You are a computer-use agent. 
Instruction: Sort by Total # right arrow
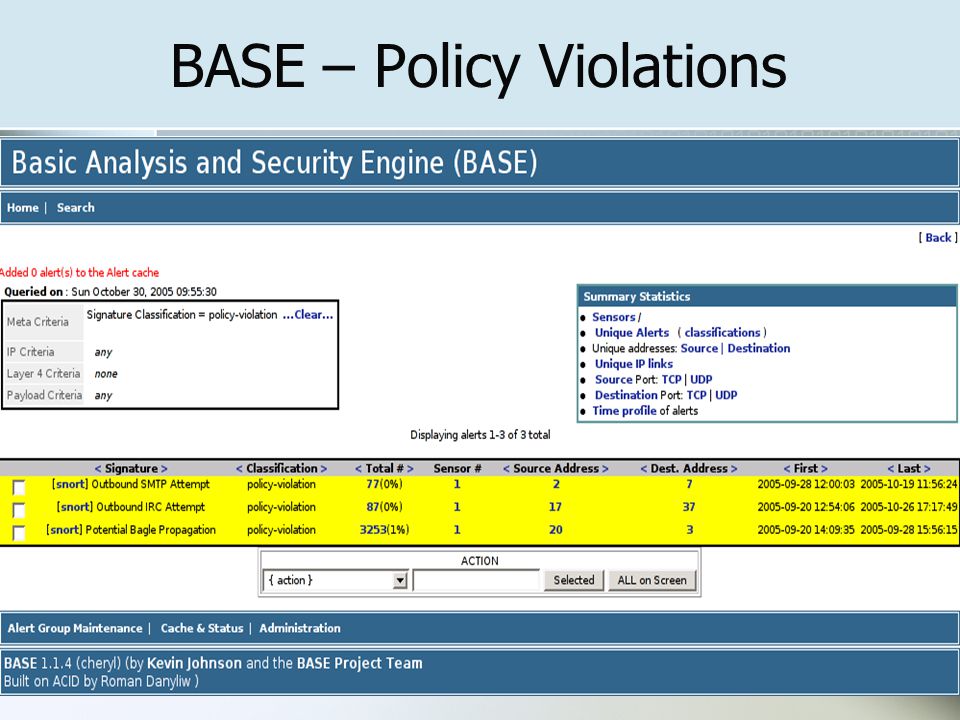pos(410,468)
